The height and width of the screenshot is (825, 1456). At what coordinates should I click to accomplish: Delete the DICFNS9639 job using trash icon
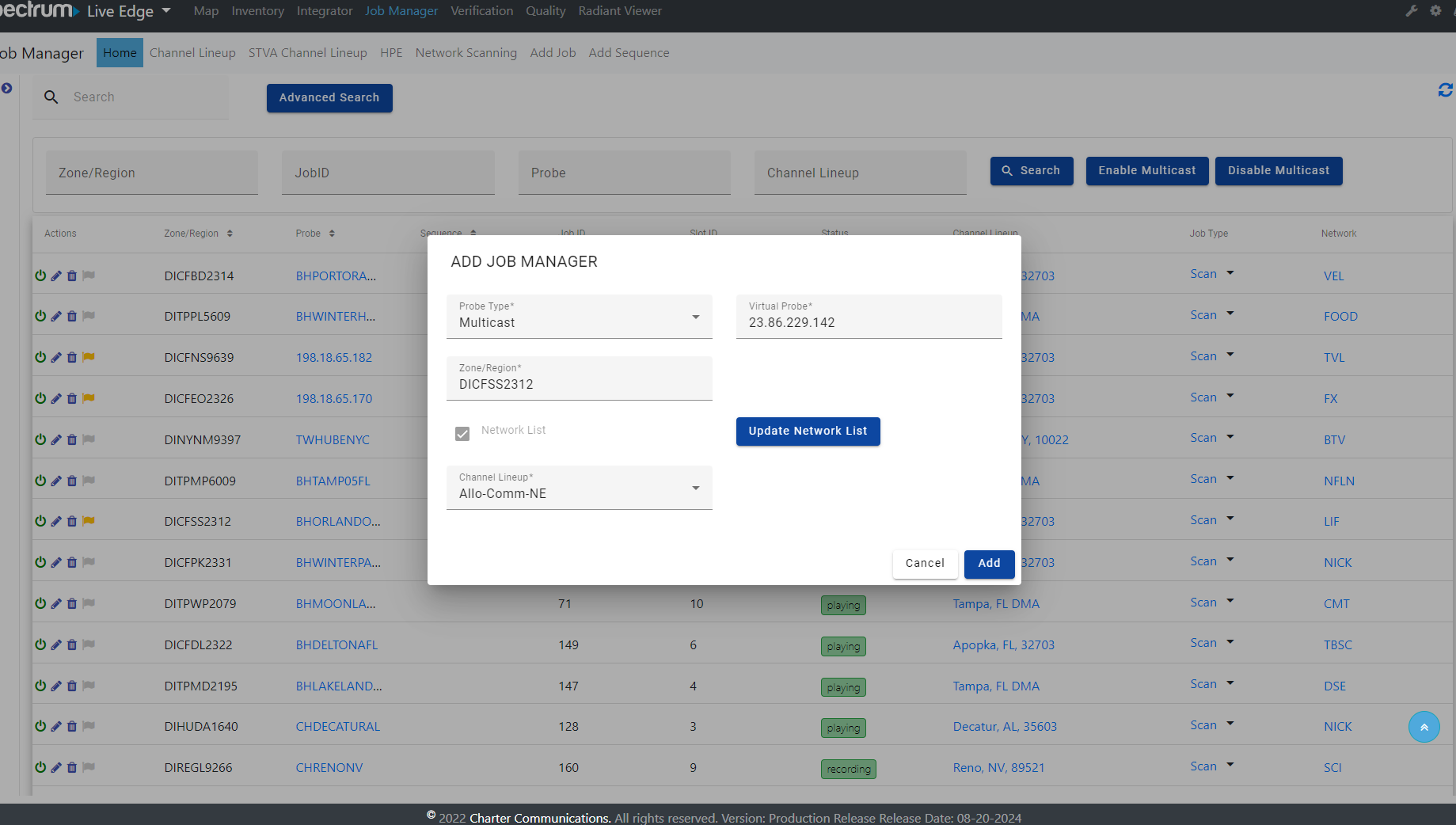pyautogui.click(x=72, y=358)
